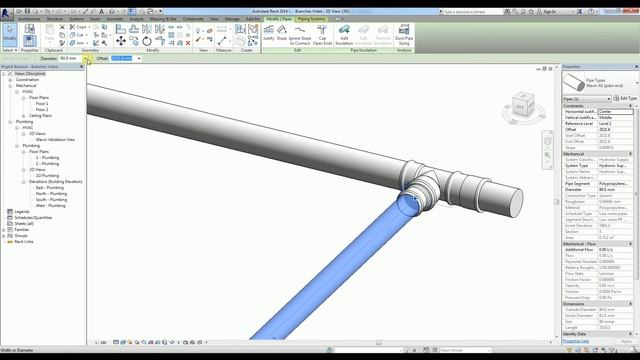Expand the Families tree node

click(4, 230)
